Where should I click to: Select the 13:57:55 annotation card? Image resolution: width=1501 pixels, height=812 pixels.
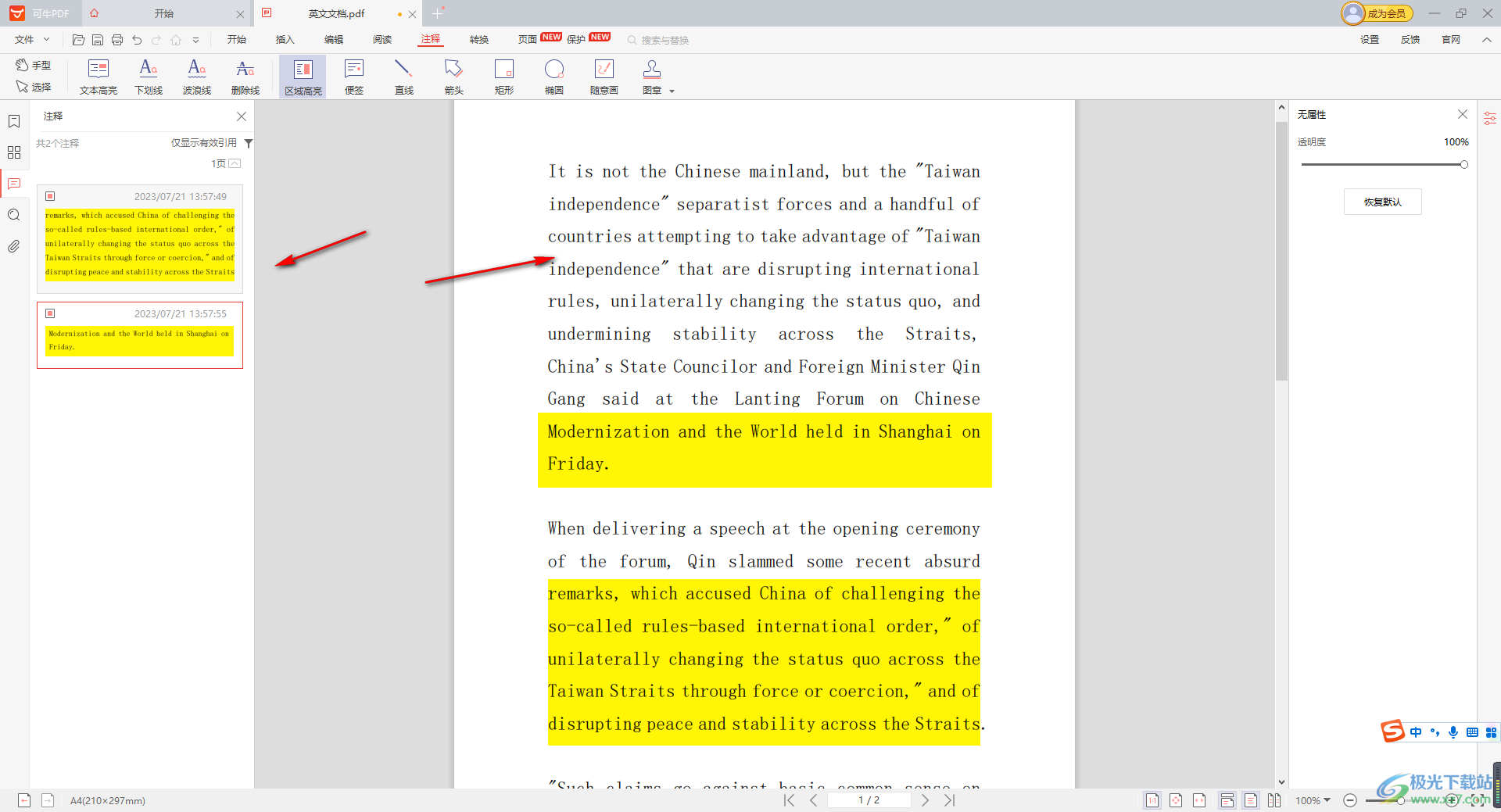point(140,335)
